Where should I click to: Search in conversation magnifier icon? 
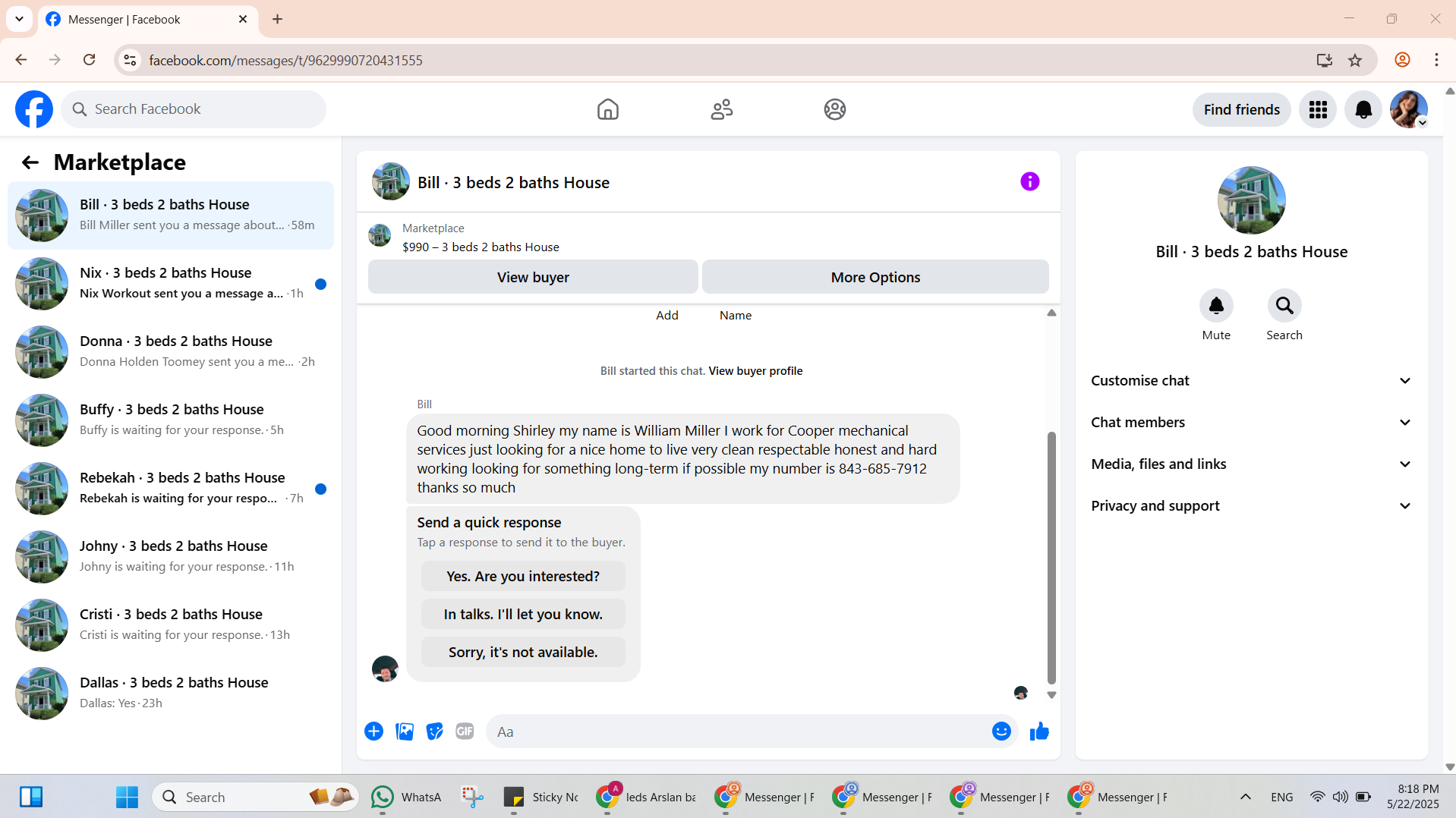(1284, 306)
